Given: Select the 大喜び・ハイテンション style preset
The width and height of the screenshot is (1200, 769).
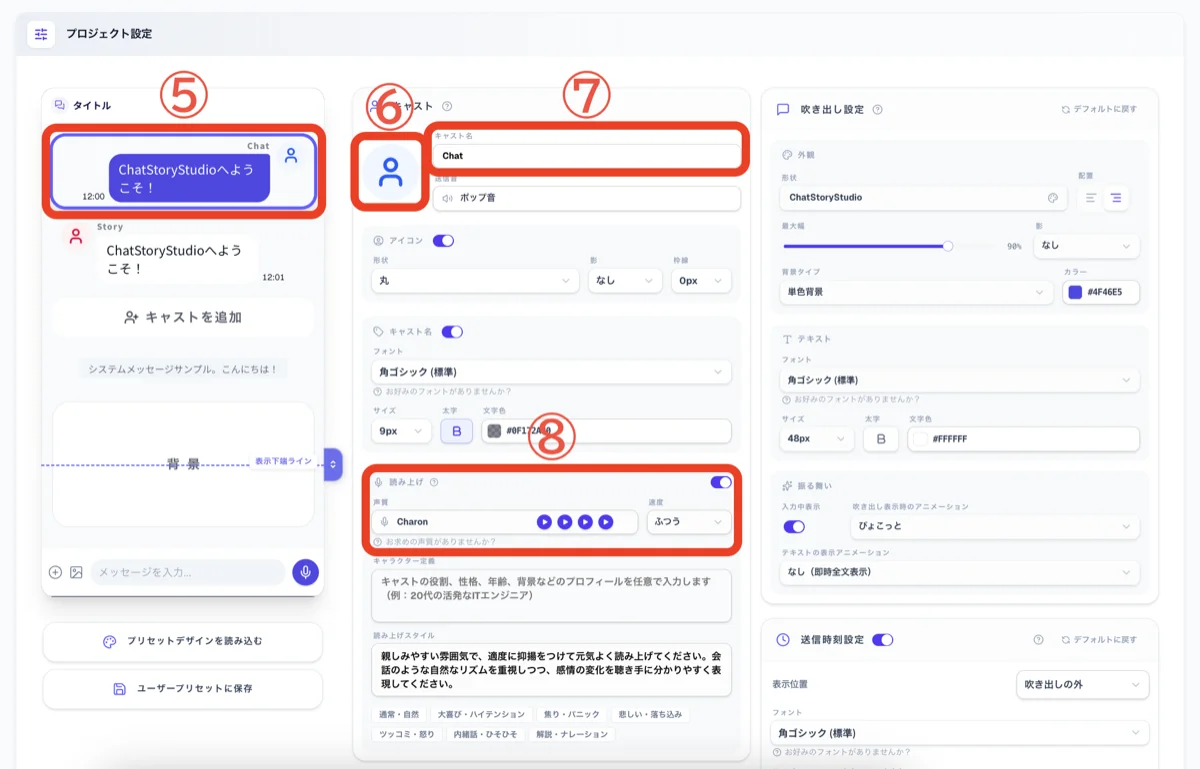Looking at the screenshot, I should pyautogui.click(x=481, y=715).
